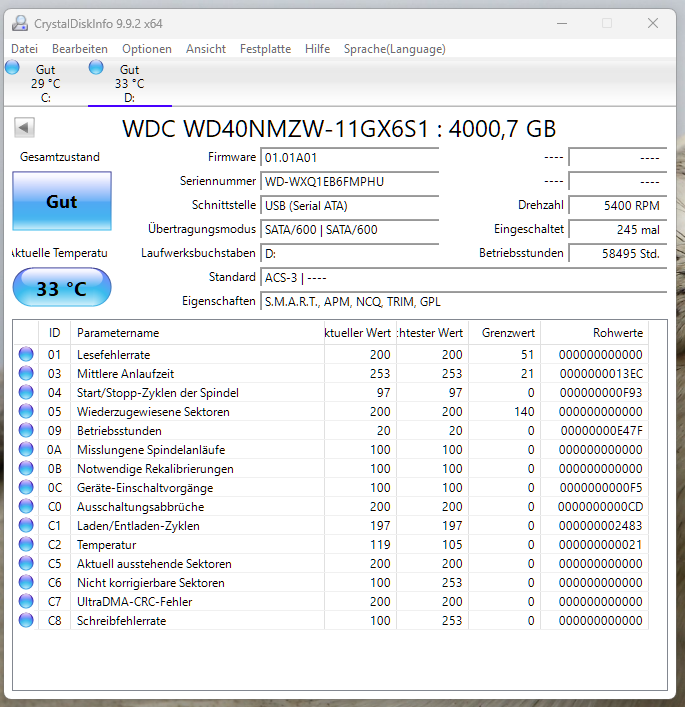The width and height of the screenshot is (685, 707).
Task: Click status orb of Wiederzugewiesene Sektoren row
Action: pos(26,411)
